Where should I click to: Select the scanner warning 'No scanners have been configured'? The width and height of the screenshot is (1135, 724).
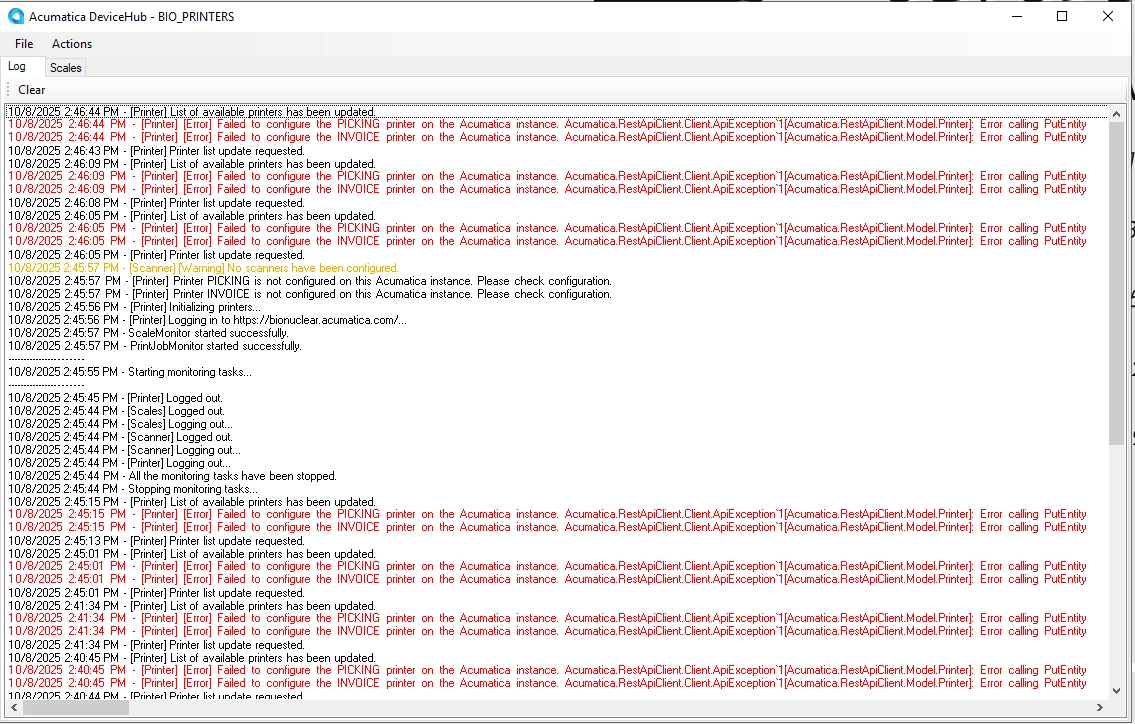click(203, 268)
